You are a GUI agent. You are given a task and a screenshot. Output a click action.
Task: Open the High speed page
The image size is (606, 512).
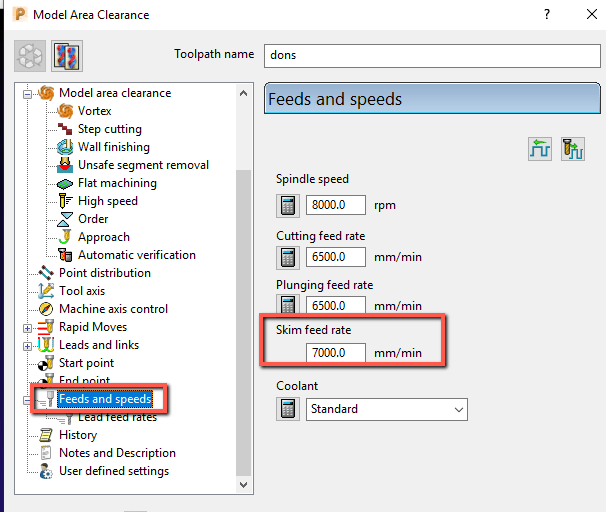(108, 201)
